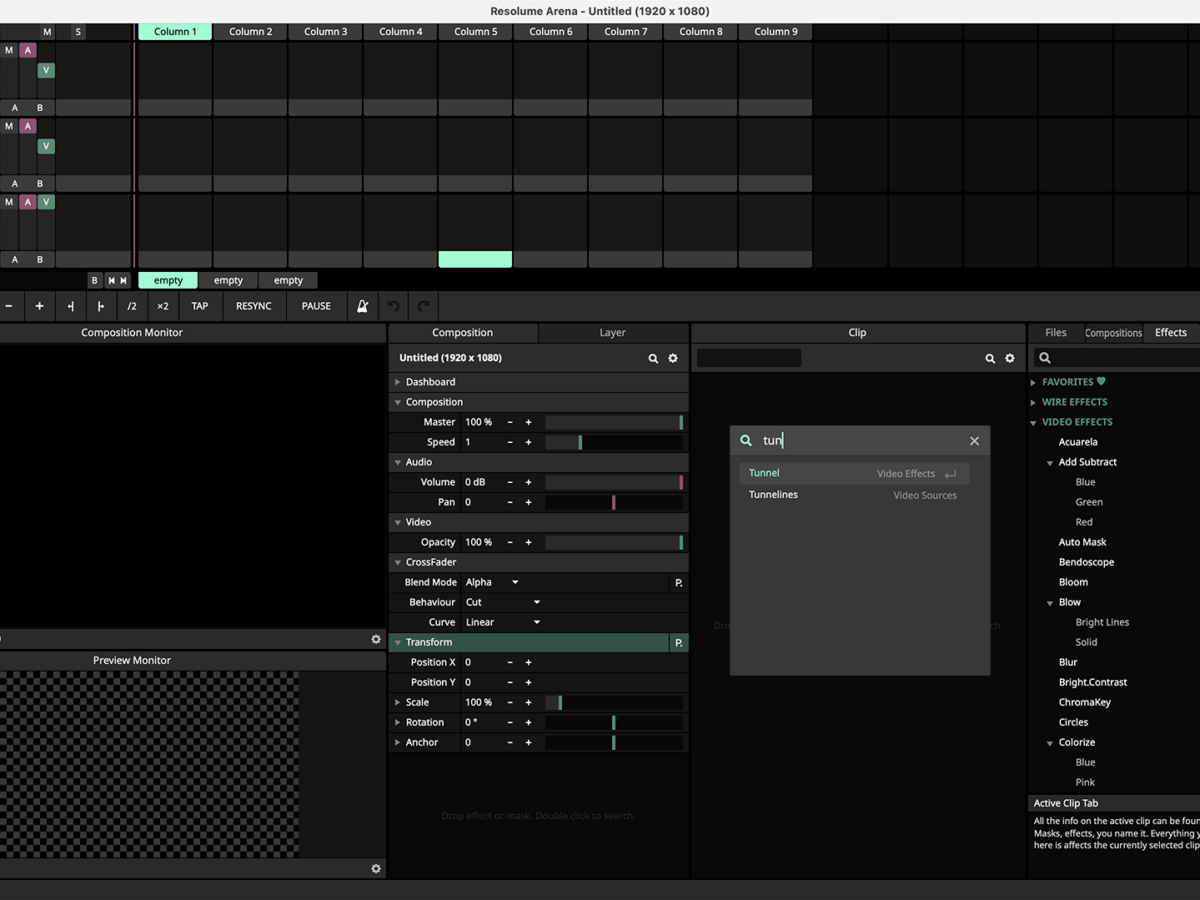Toggle the metronome icon
This screenshot has width=1200, height=900.
[362, 306]
